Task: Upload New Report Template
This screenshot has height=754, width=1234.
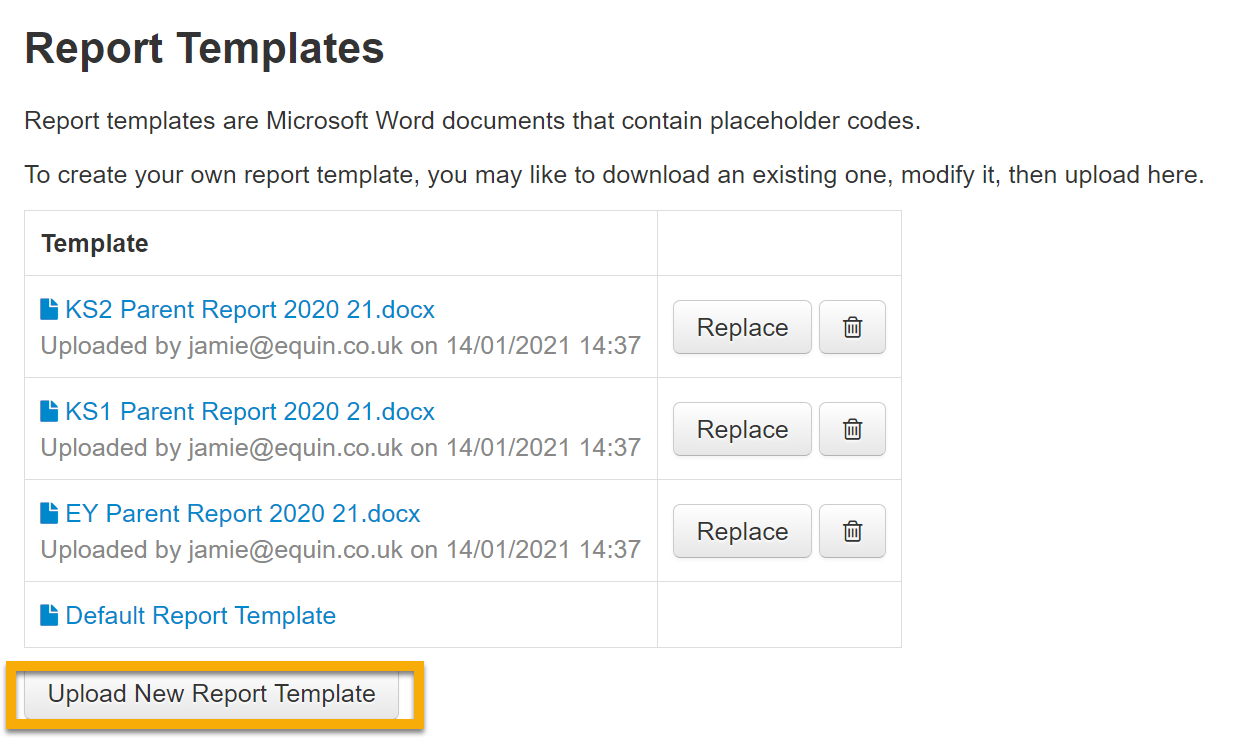Action: click(x=212, y=694)
